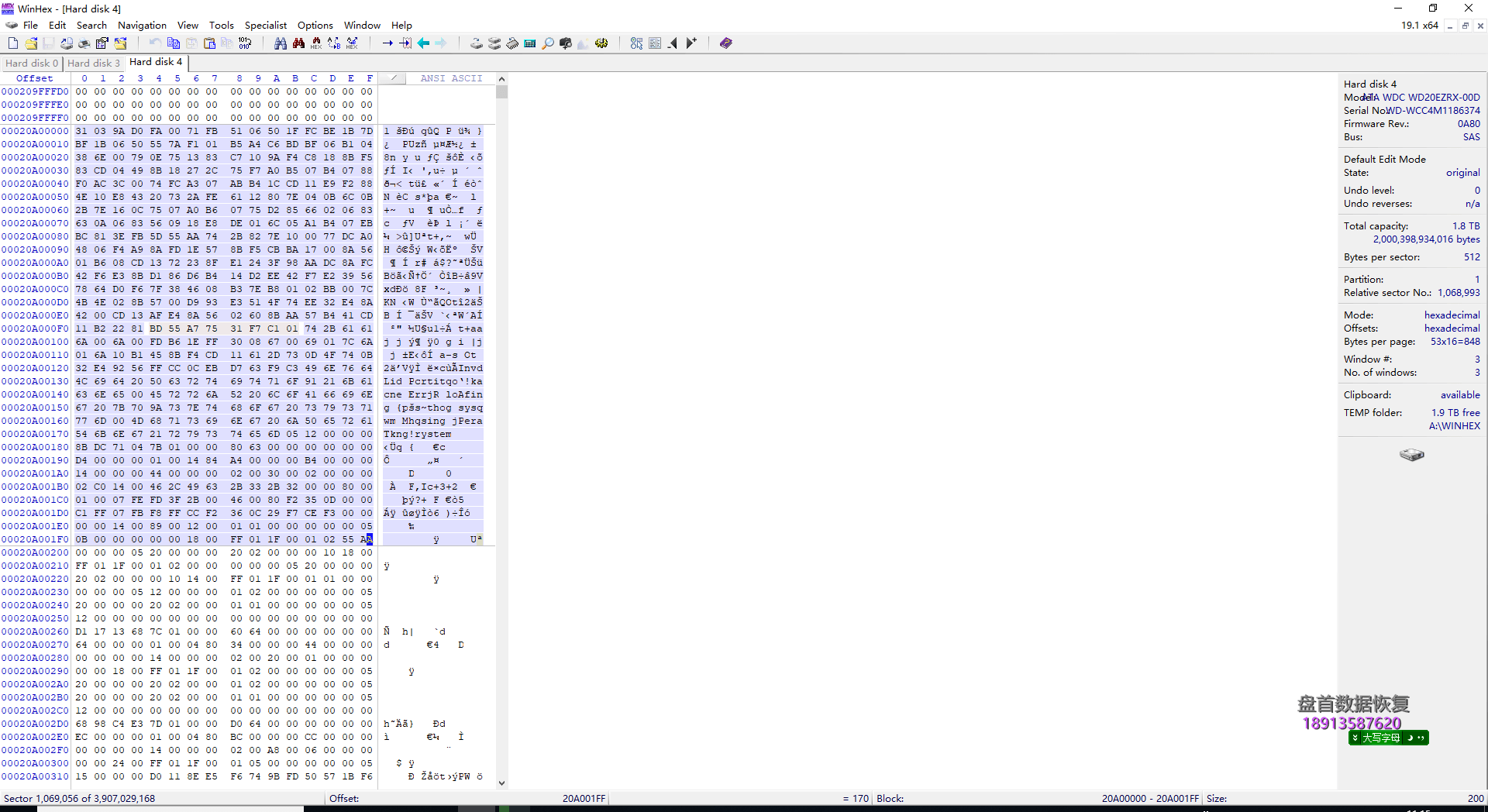The height and width of the screenshot is (812, 1488).
Task: Open the Options menu
Action: 315,26
